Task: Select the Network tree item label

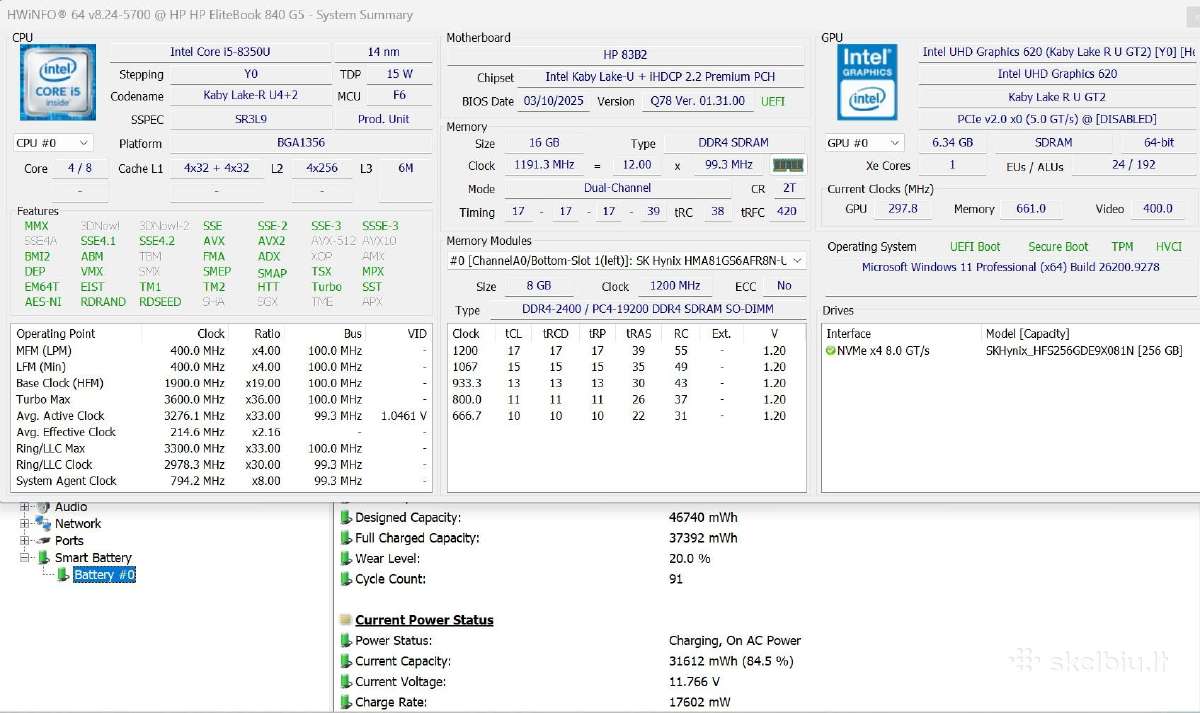Action: tap(78, 523)
